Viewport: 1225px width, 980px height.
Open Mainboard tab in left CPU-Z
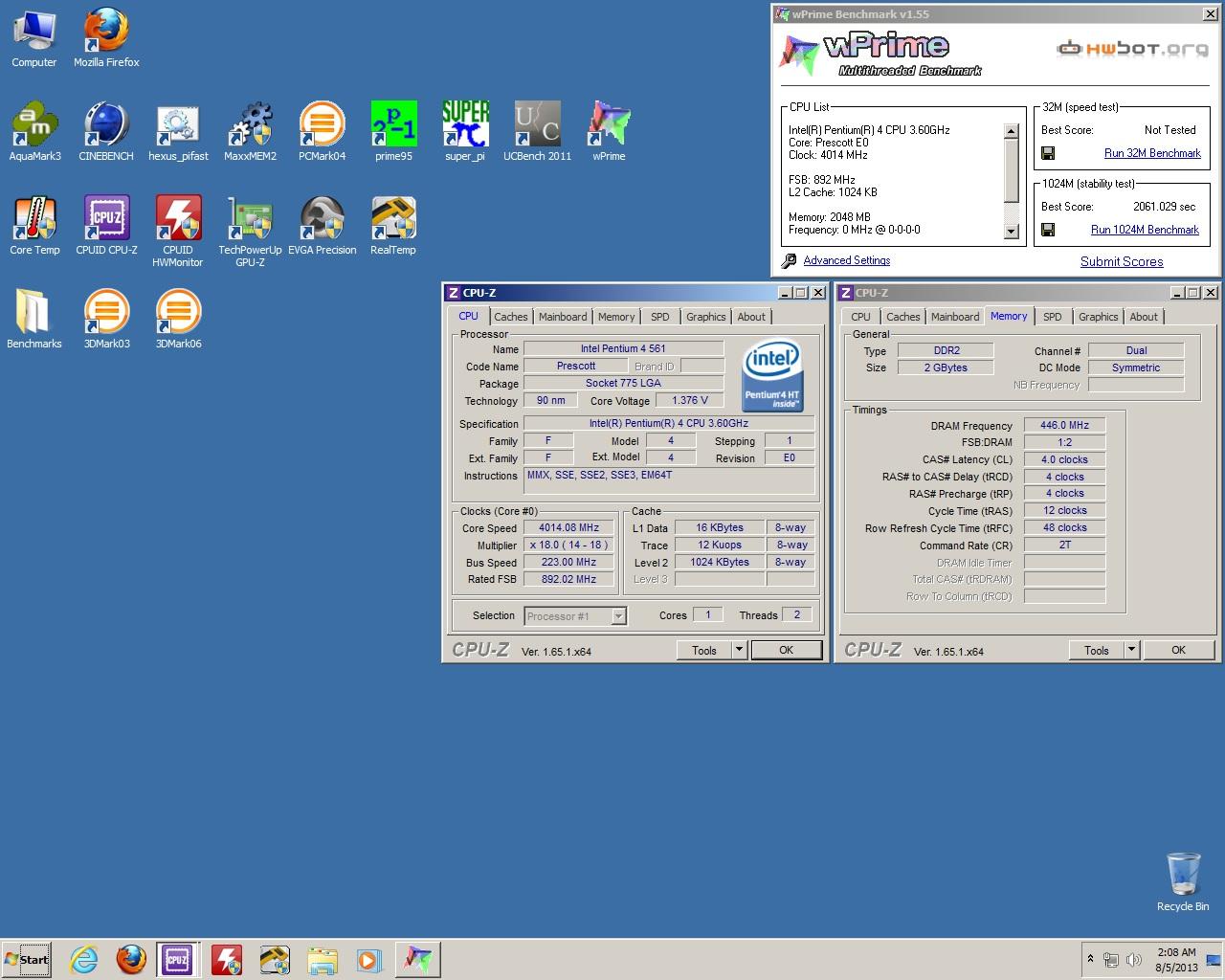(563, 317)
